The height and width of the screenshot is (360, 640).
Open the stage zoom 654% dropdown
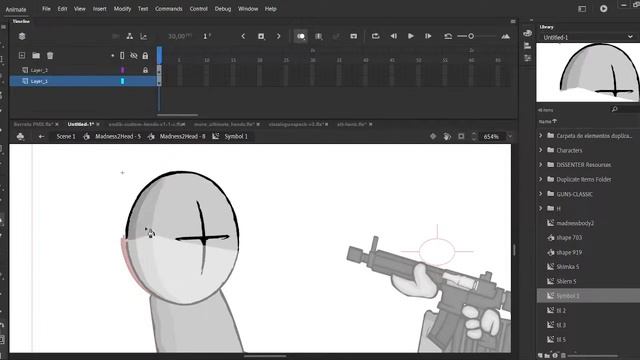pyautogui.click(x=510, y=136)
